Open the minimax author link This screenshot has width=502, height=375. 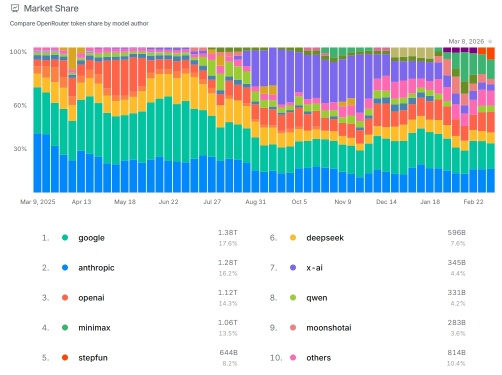(x=94, y=328)
